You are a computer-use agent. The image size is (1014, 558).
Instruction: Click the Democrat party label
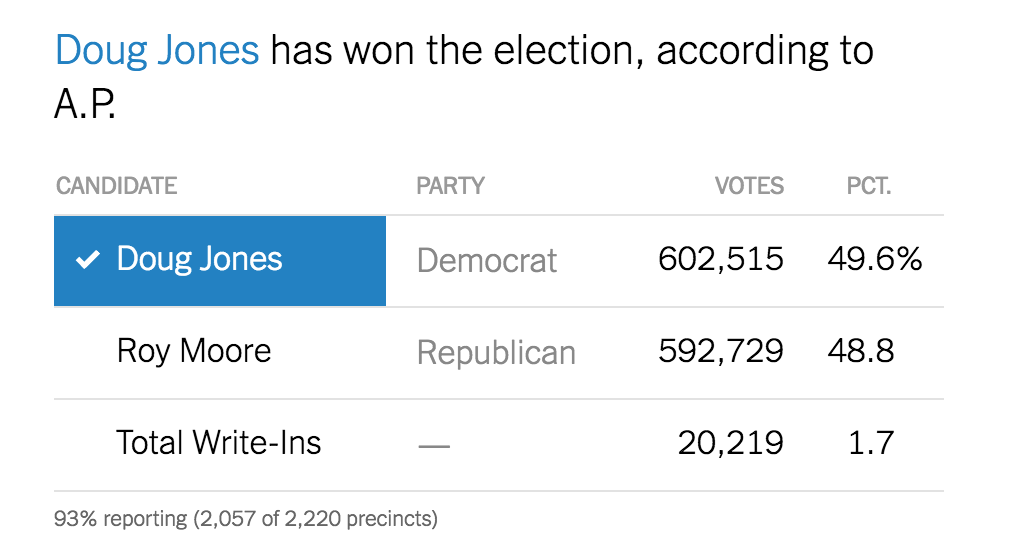pos(487,261)
